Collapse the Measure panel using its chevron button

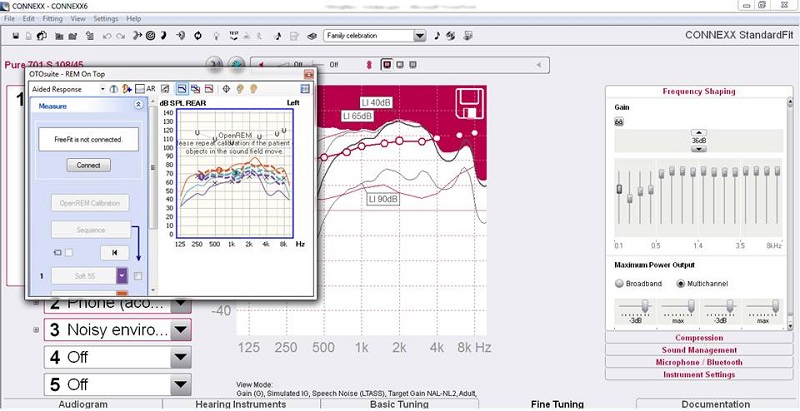click(138, 104)
